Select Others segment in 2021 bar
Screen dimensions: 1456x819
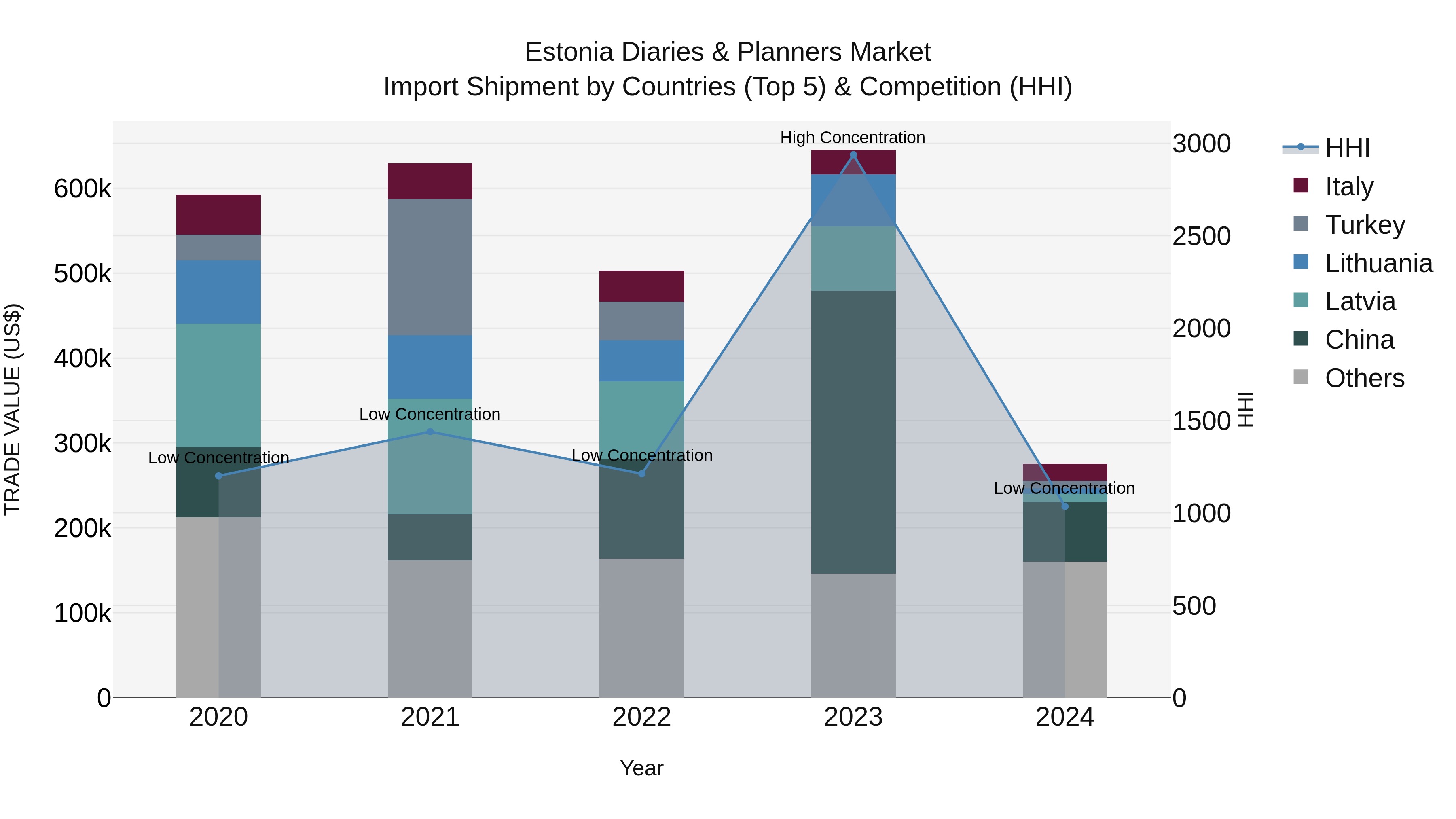pos(430,629)
